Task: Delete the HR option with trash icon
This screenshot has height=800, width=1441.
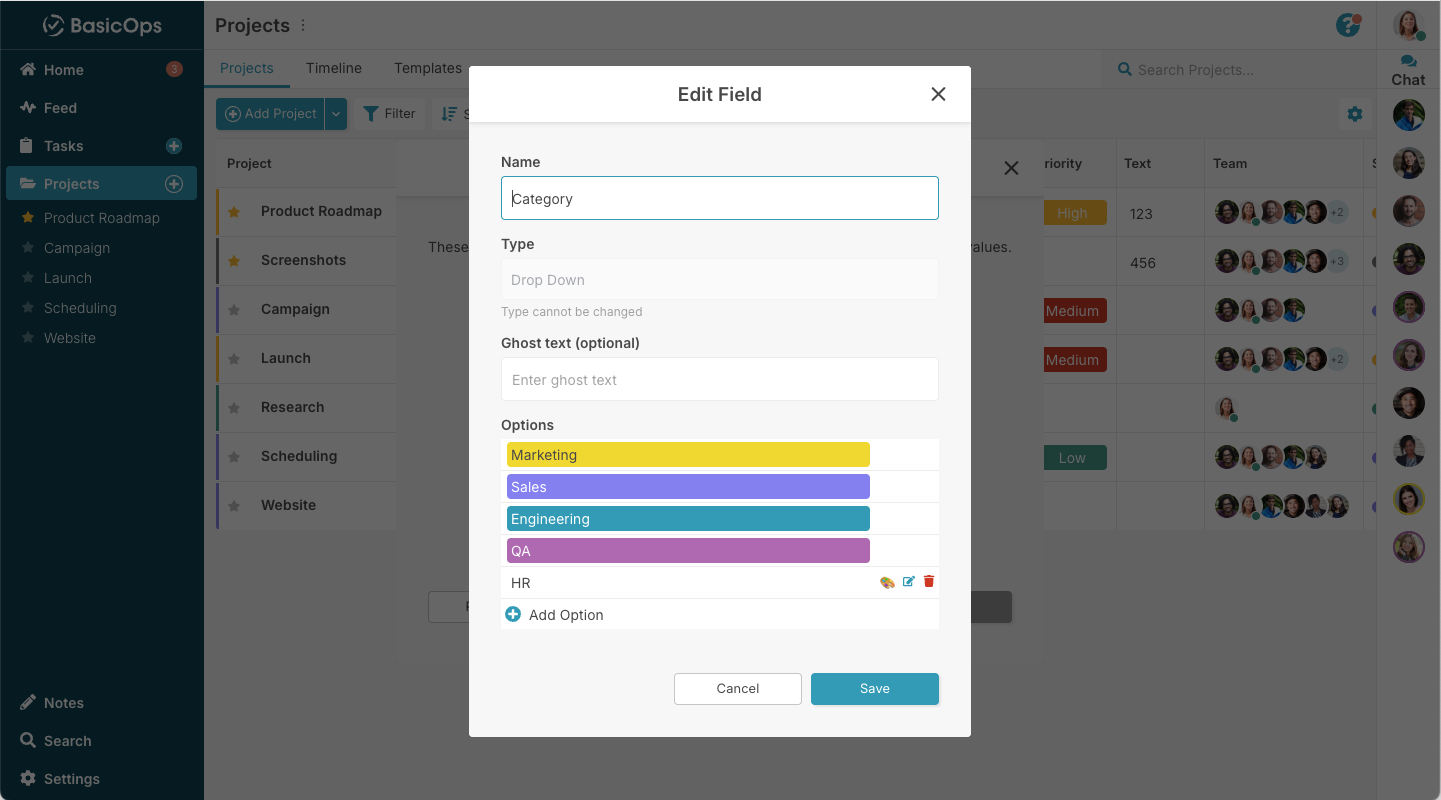Action: point(929,582)
